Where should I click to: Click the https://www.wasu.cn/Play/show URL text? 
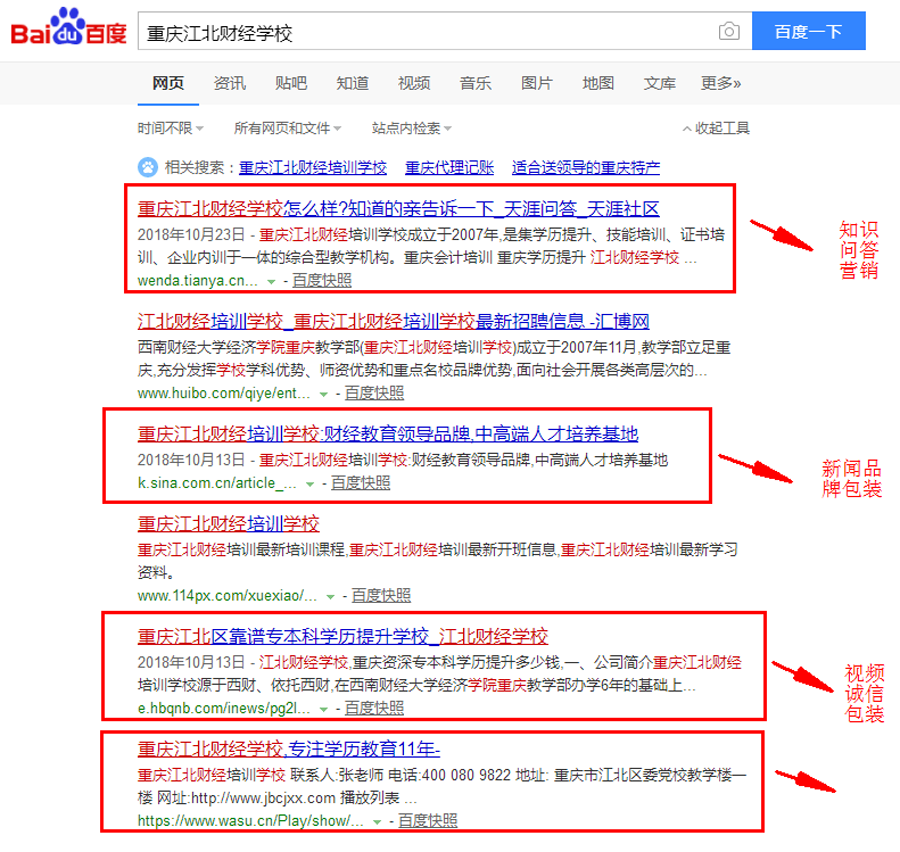pos(250,821)
